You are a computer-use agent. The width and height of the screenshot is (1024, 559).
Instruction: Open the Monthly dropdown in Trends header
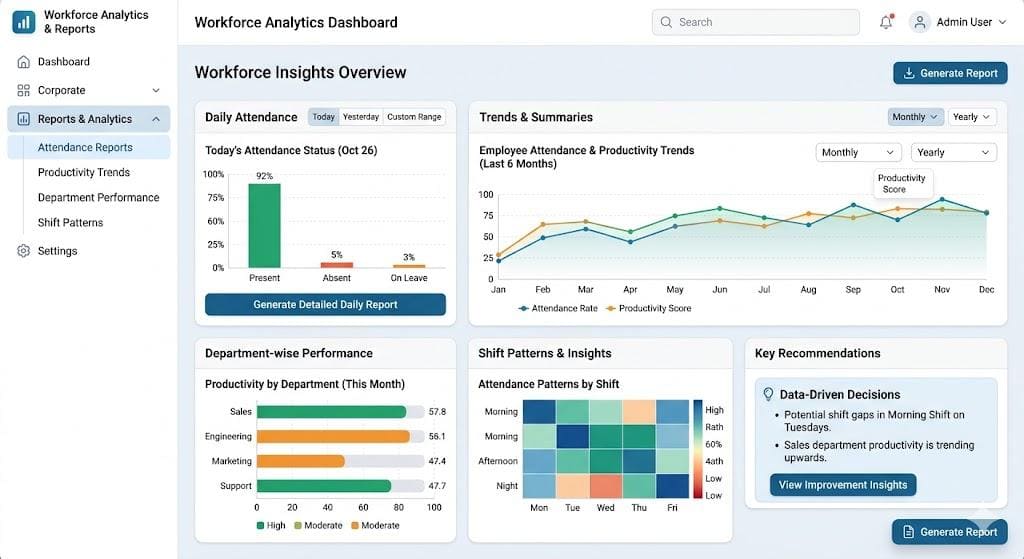[x=915, y=117]
